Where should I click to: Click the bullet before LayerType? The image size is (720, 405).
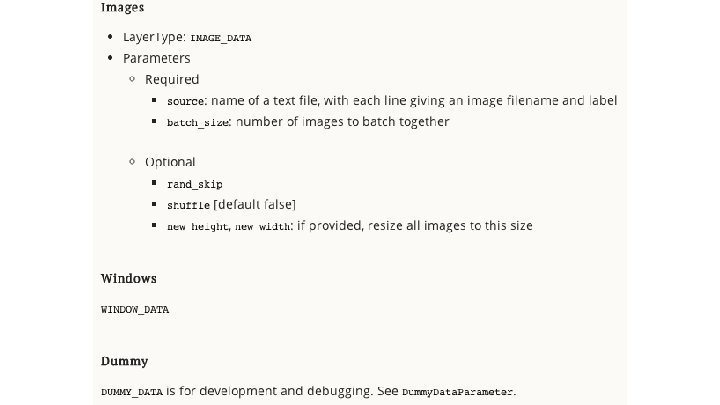(110, 37)
